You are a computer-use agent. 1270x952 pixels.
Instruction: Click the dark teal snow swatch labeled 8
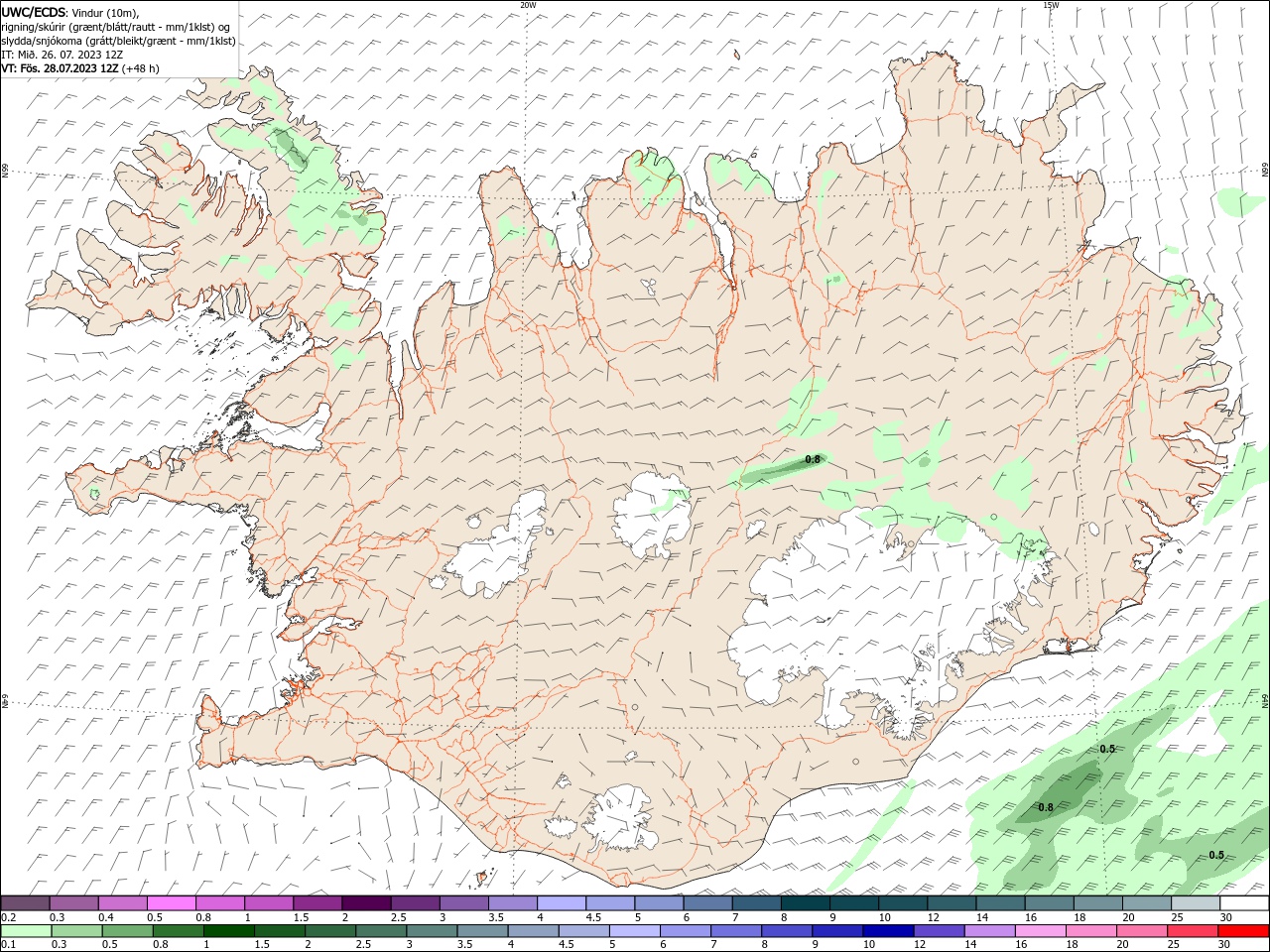click(804, 903)
